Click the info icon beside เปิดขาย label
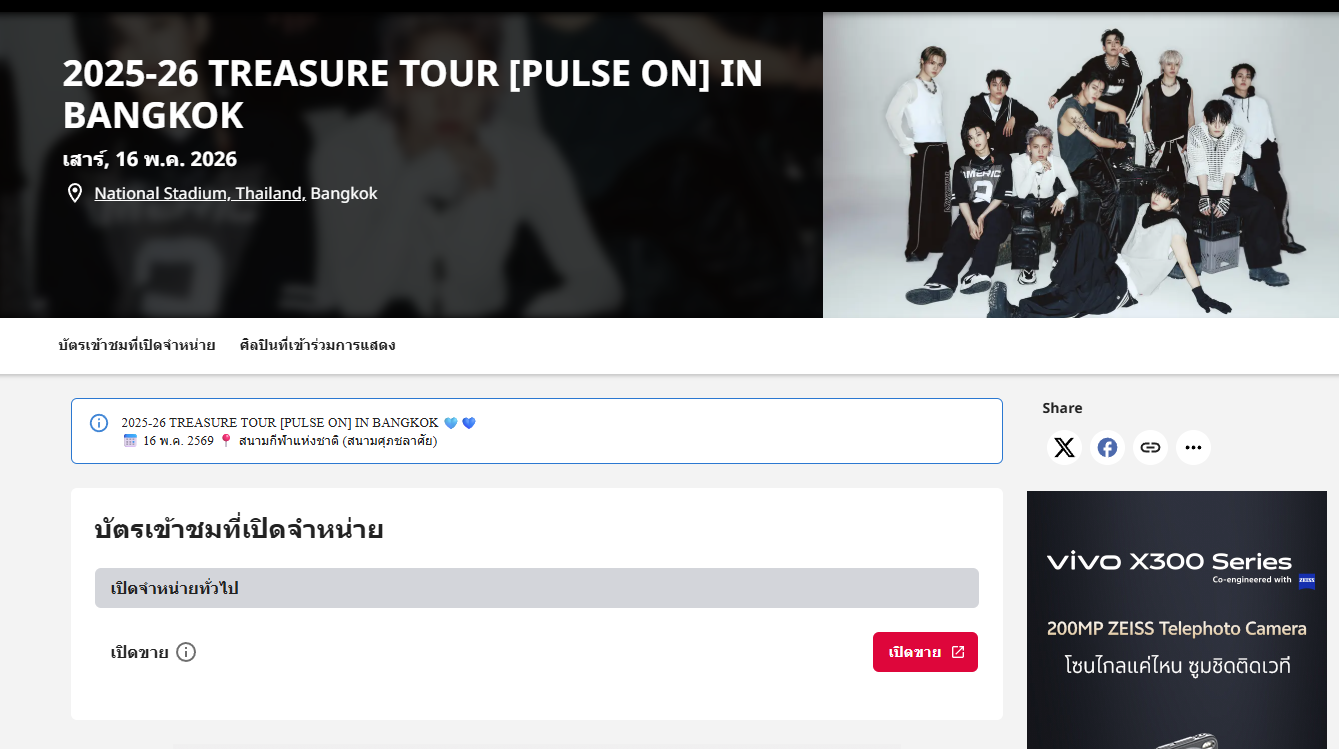This screenshot has width=1339, height=749. tap(186, 652)
